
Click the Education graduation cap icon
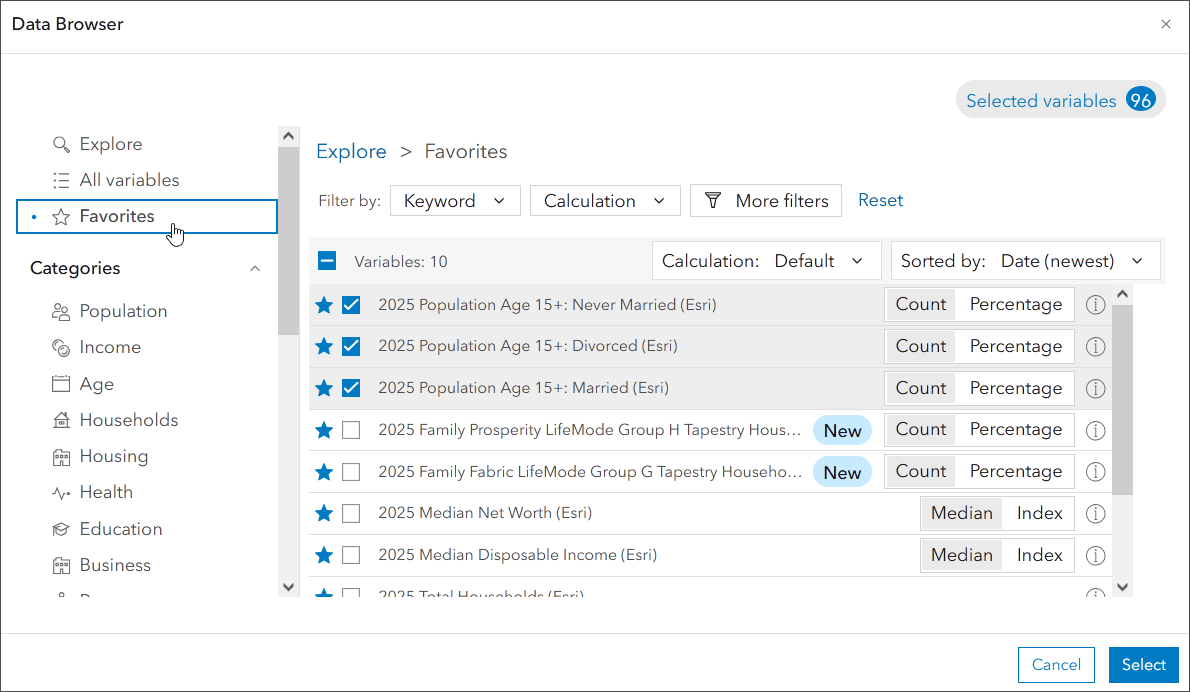(61, 529)
